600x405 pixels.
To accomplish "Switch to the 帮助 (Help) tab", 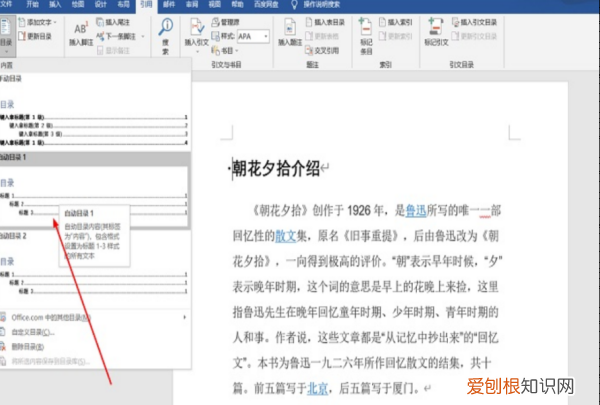I will click(237, 4).
